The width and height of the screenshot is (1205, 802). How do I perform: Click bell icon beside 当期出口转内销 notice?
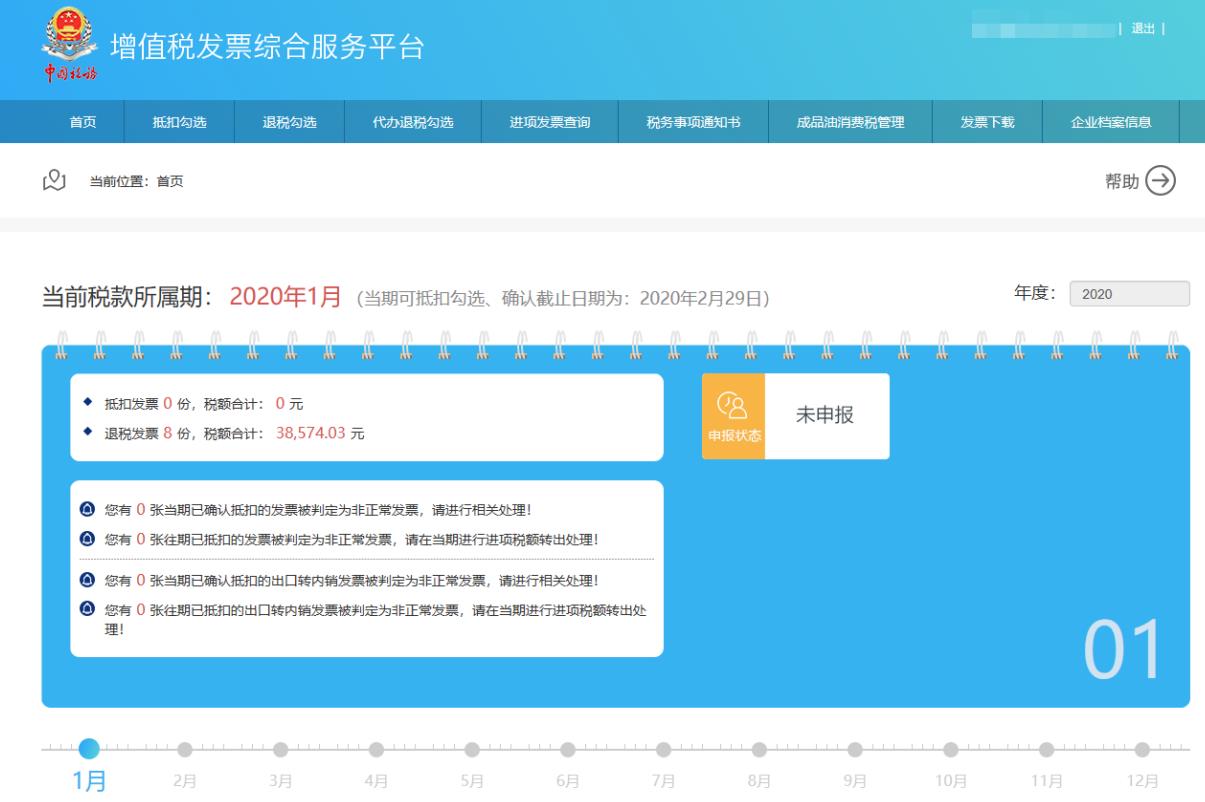(x=87, y=580)
